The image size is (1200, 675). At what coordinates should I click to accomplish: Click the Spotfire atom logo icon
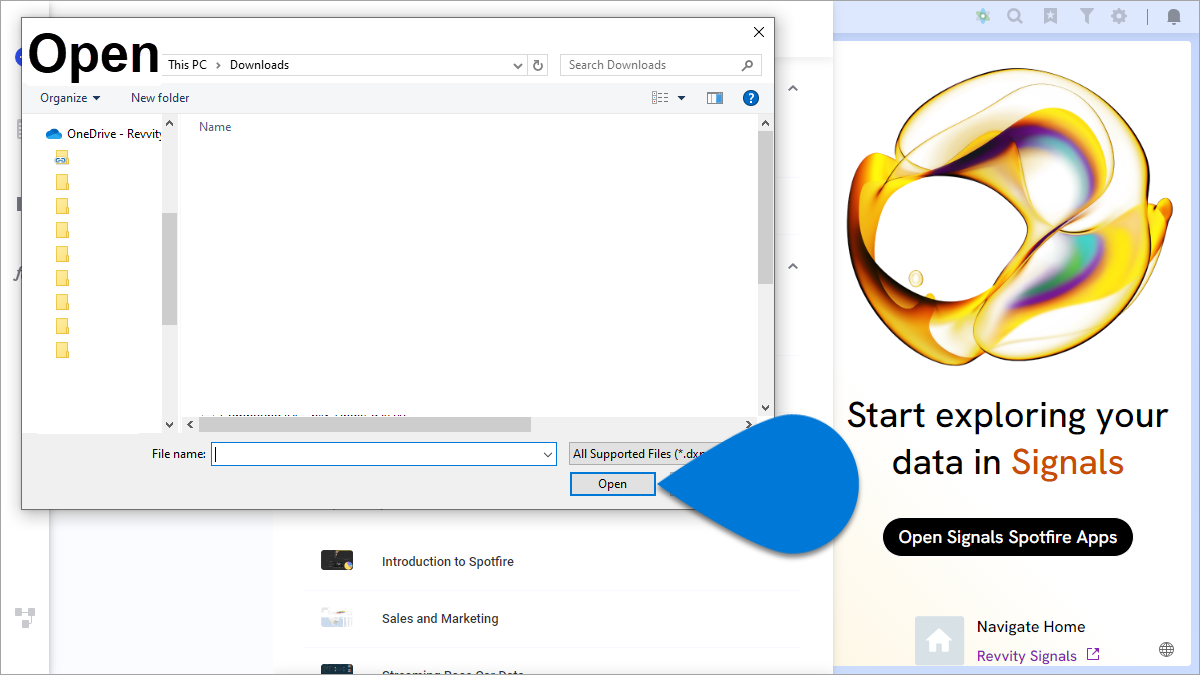pos(983,16)
